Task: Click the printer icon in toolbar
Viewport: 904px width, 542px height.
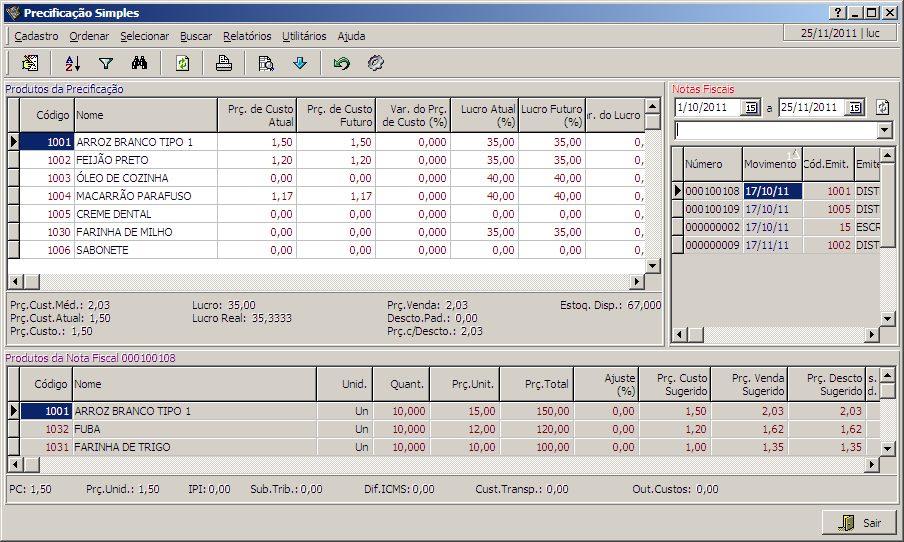Action: pos(224,63)
